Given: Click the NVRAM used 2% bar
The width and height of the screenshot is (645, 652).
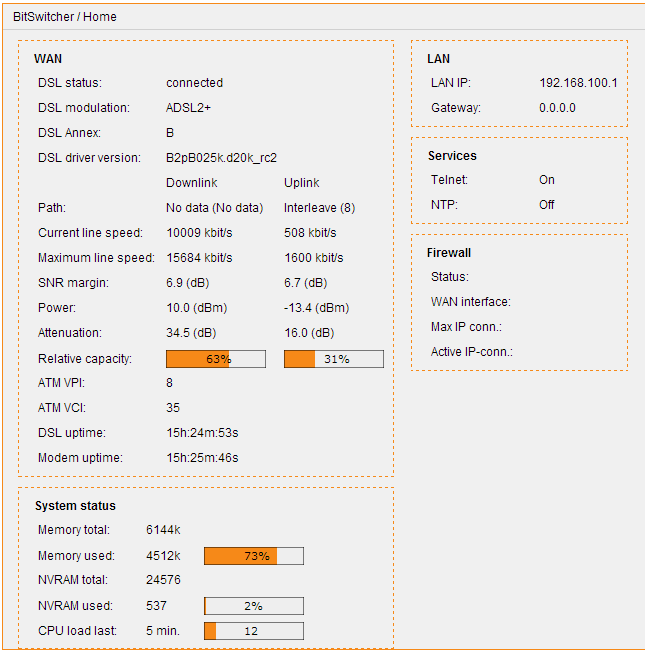Looking at the screenshot, I should [x=254, y=606].
